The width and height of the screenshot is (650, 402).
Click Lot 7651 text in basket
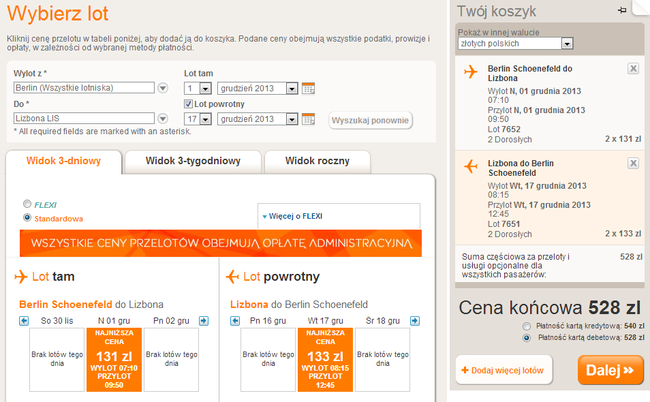point(504,224)
